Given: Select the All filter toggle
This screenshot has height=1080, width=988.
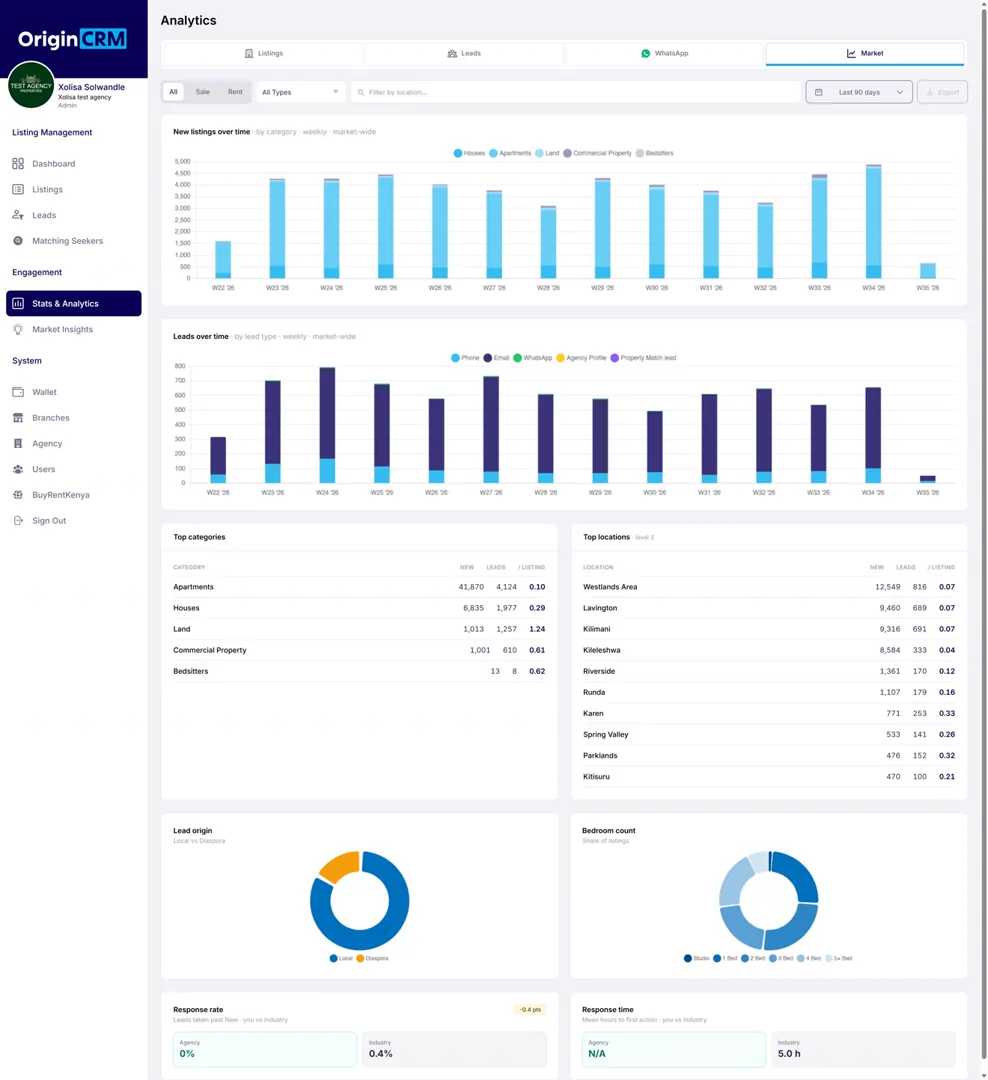Looking at the screenshot, I should point(174,92).
